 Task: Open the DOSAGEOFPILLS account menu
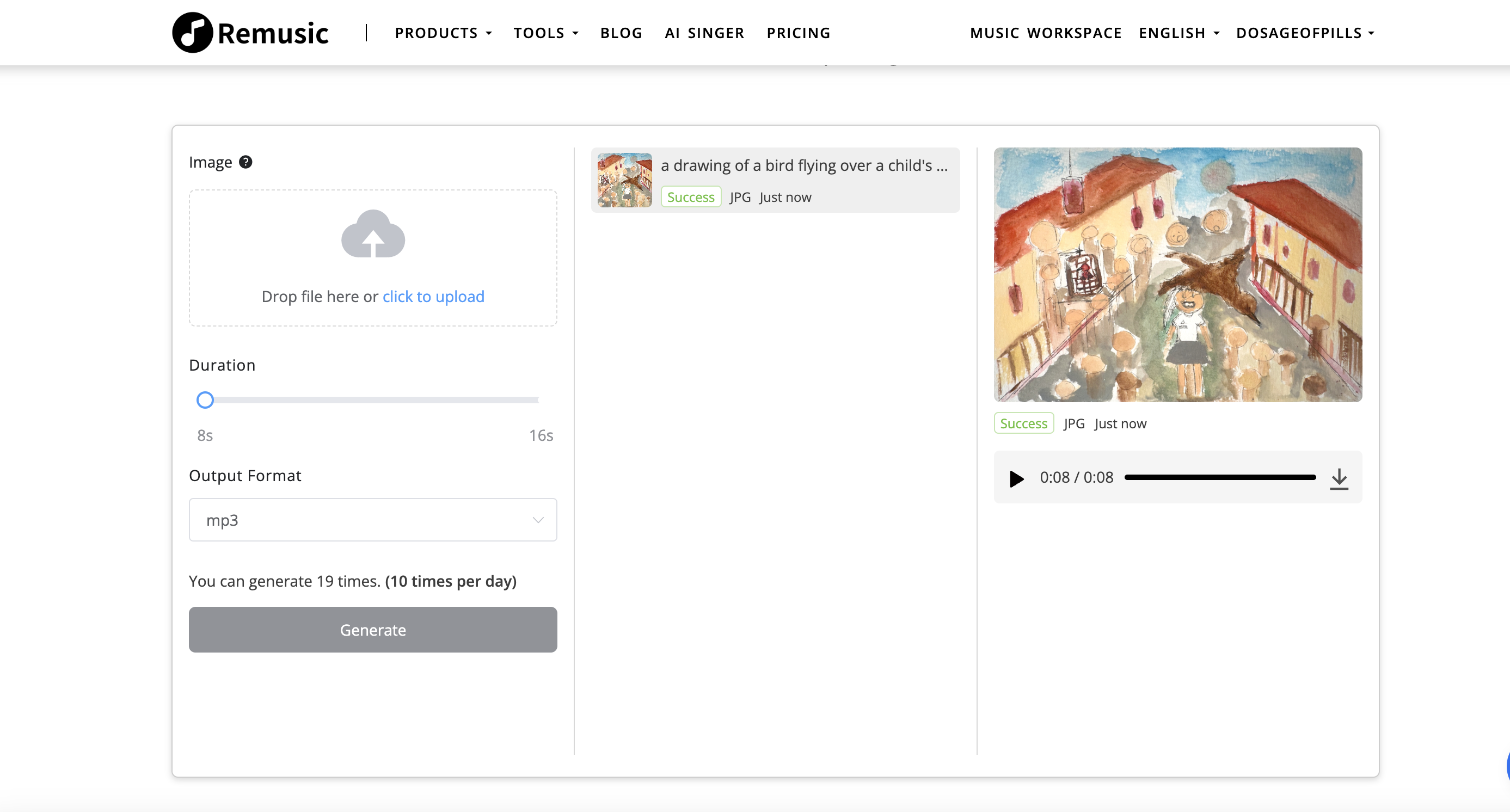point(1304,33)
